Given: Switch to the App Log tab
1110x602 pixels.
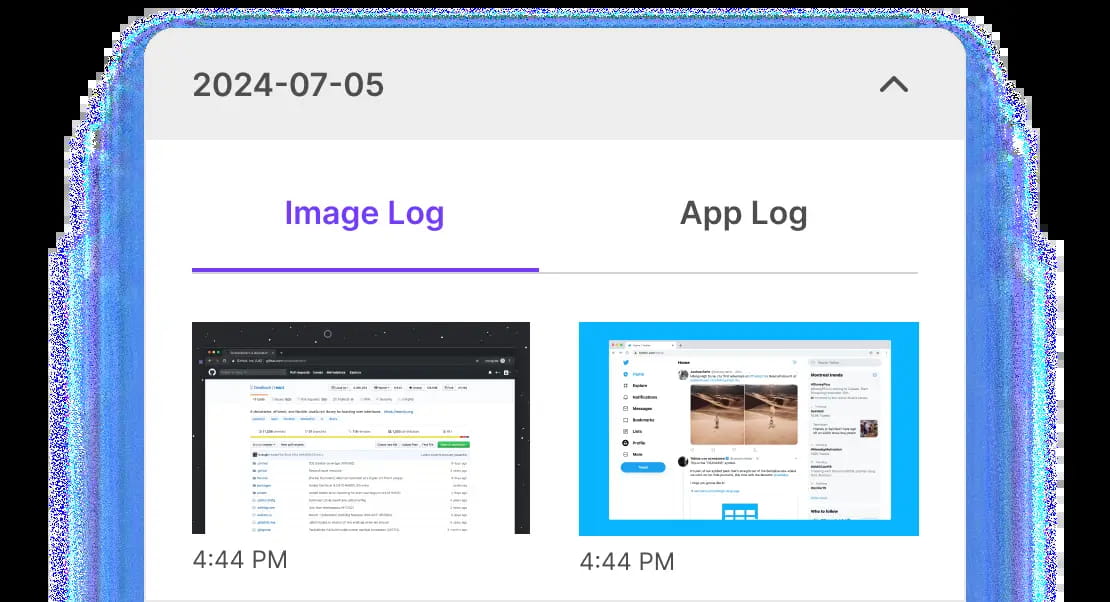Looking at the screenshot, I should 744,212.
